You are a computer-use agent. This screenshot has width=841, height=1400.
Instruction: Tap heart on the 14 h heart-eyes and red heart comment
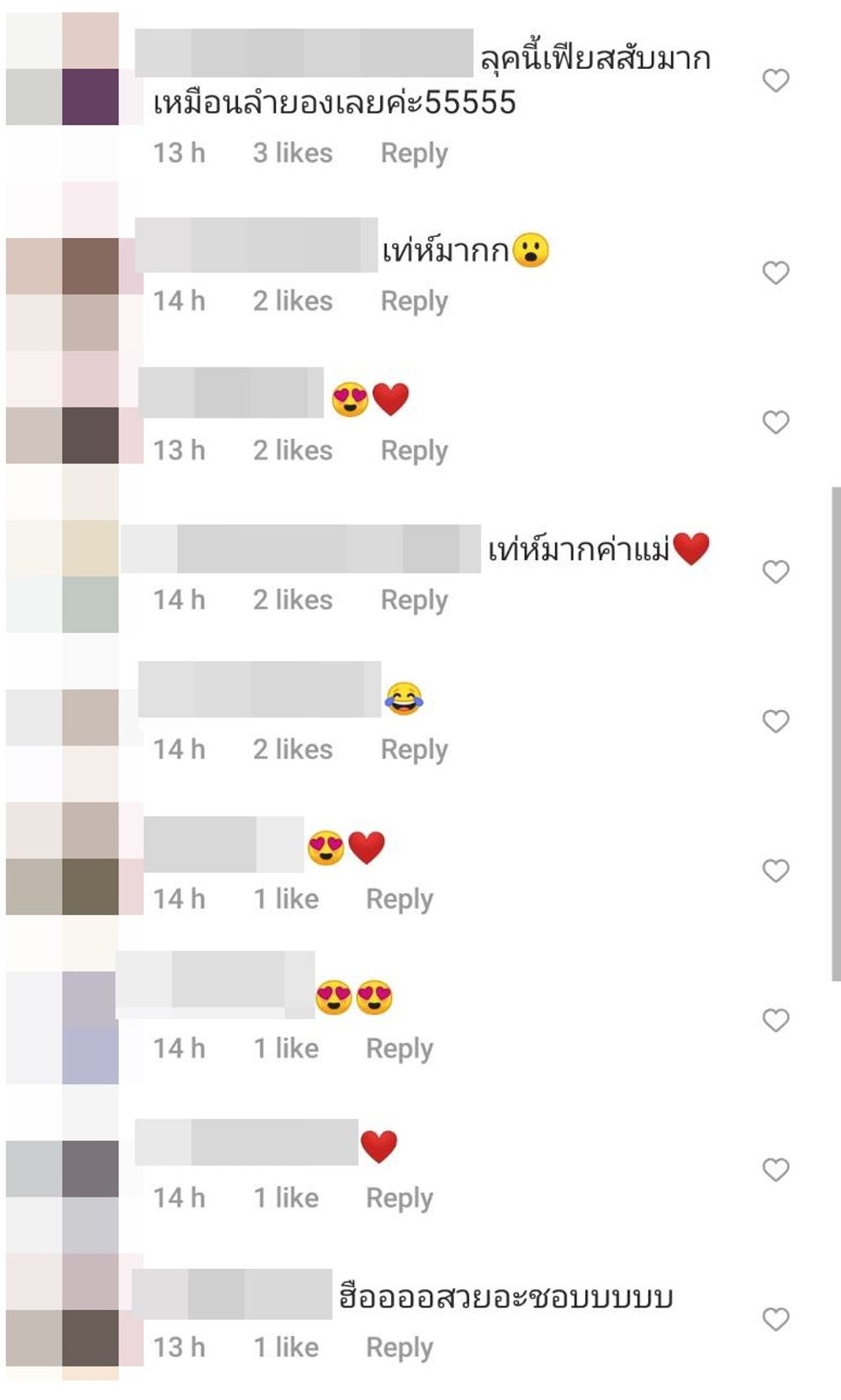point(775,870)
